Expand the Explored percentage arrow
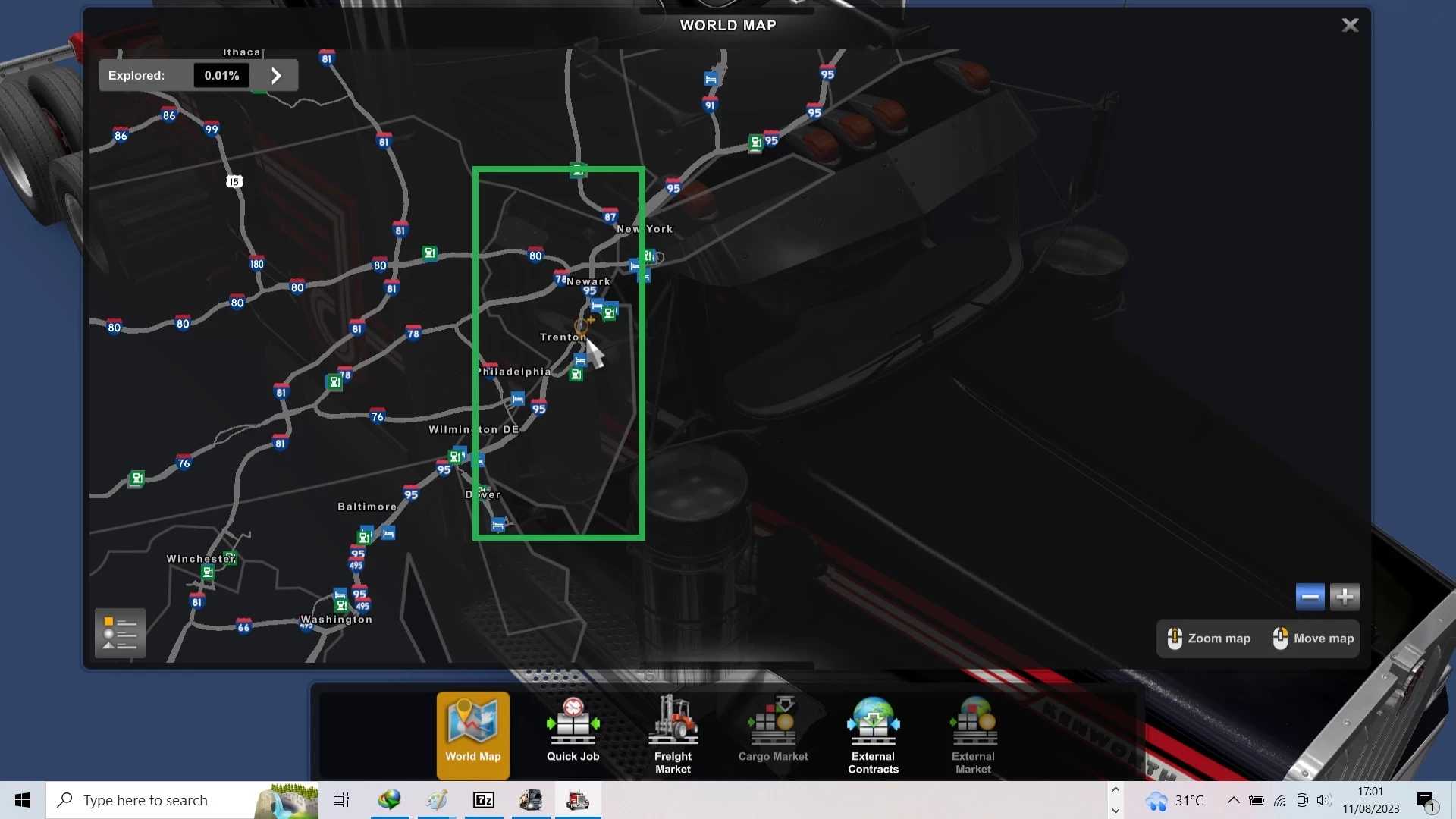The width and height of the screenshot is (1456, 819). point(276,76)
